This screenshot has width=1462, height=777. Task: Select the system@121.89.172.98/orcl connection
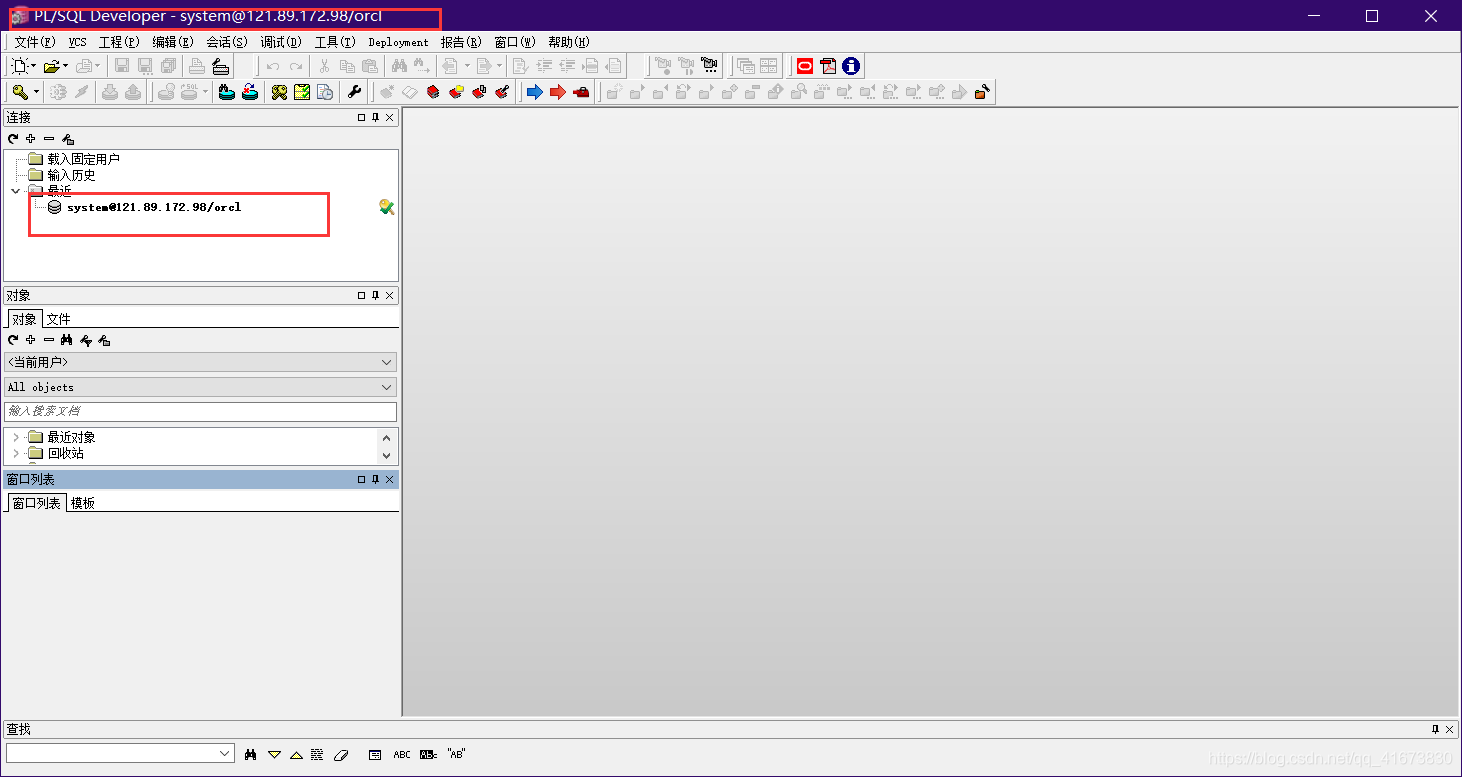click(154, 207)
